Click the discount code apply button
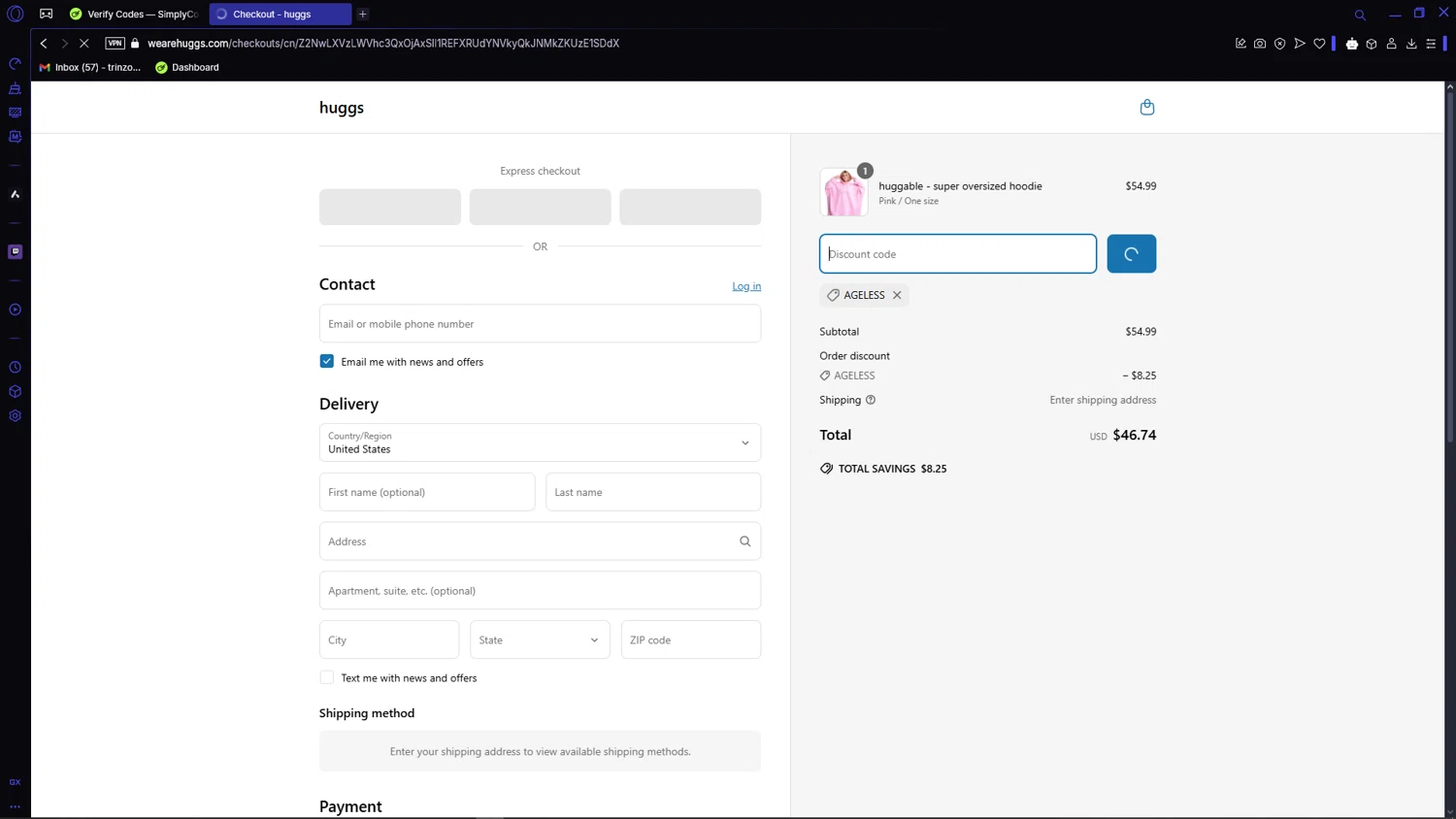Viewport: 1456px width, 819px height. (1132, 253)
